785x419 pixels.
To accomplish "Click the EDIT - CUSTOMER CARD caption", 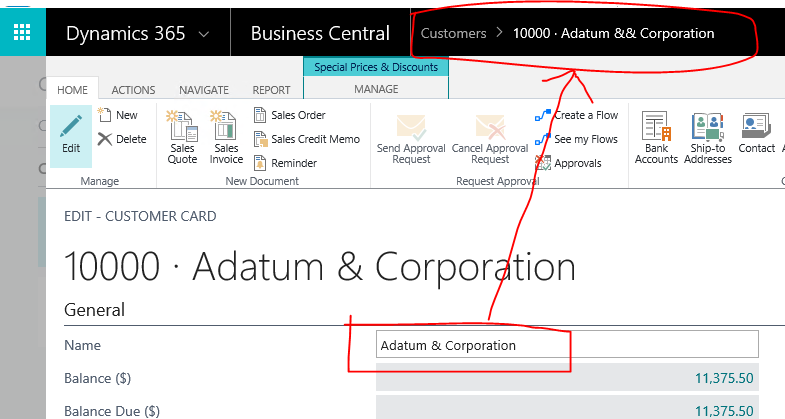I will tap(140, 216).
